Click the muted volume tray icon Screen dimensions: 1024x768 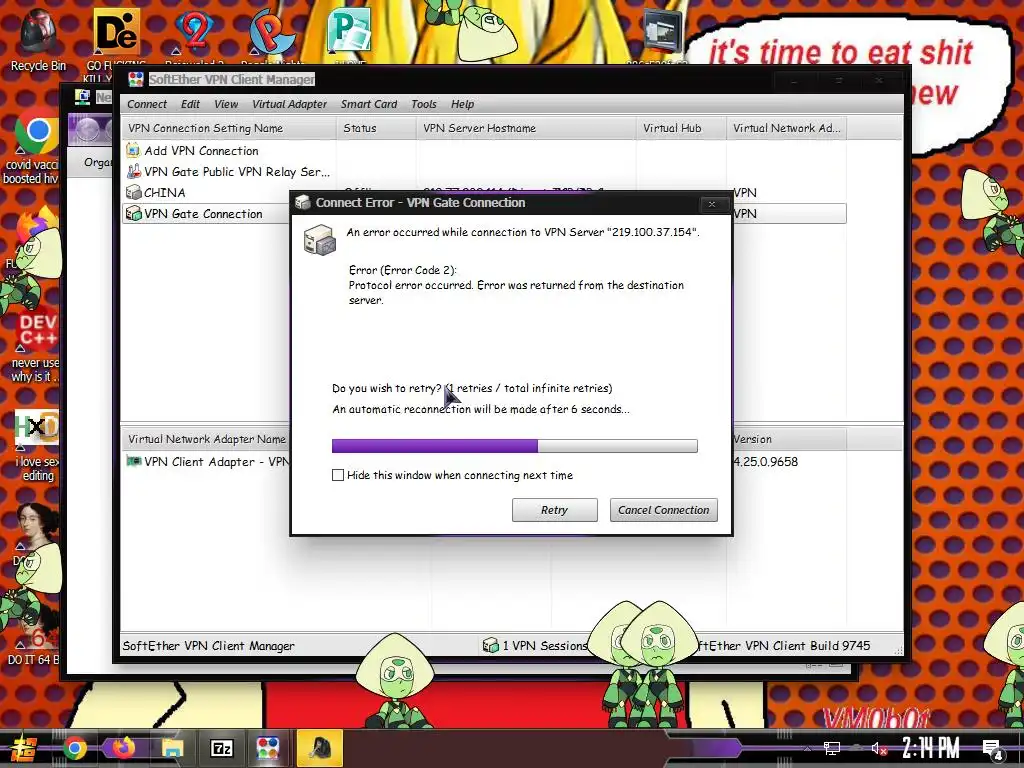tap(878, 748)
